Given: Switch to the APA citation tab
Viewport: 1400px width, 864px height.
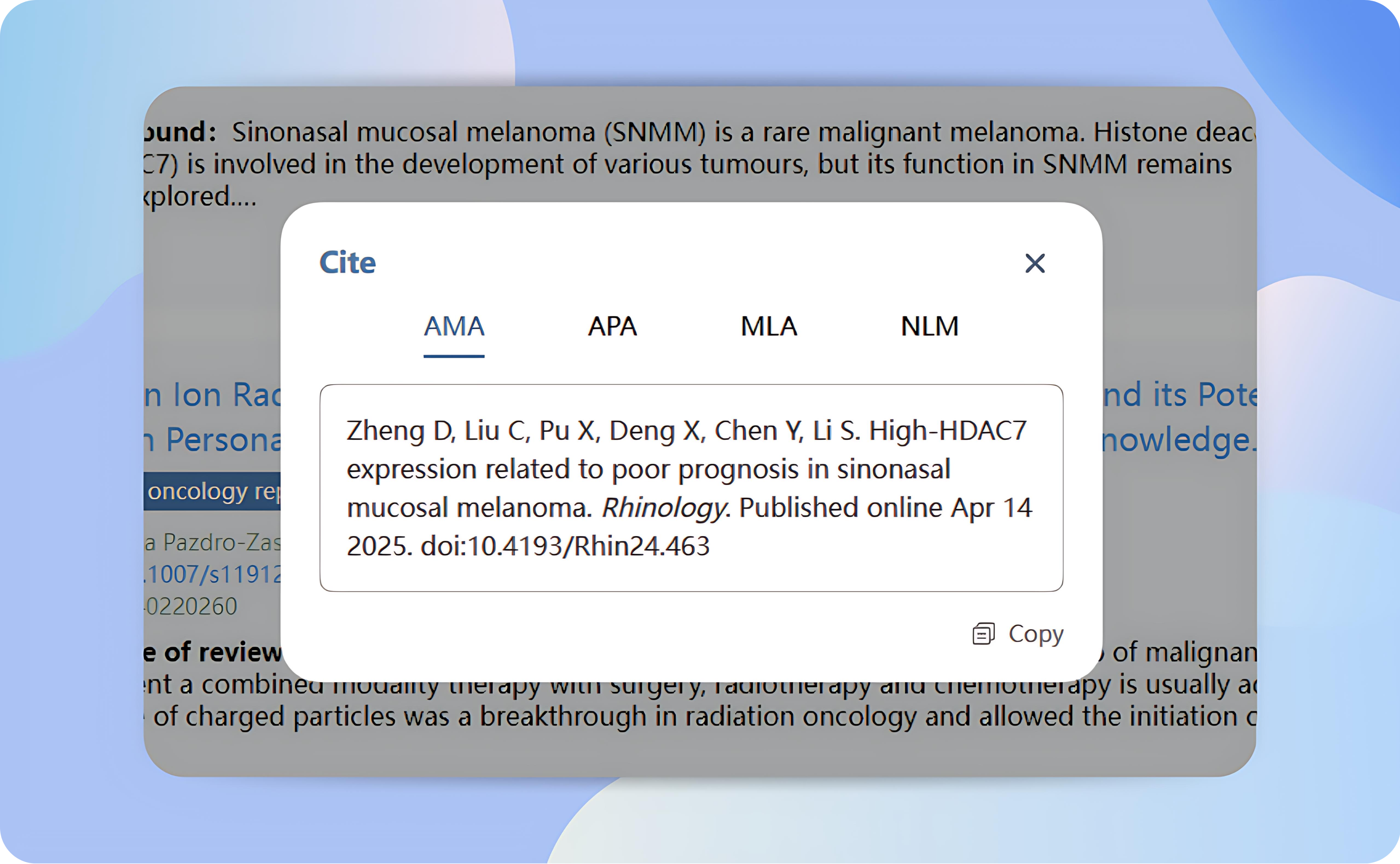Looking at the screenshot, I should 612,327.
